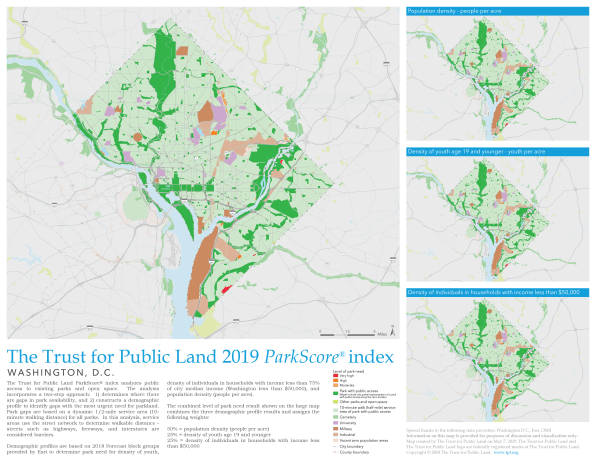Screen dimensions: 596x461
Task: Click the 'Other parks and open space' legend label
Action: point(363,402)
